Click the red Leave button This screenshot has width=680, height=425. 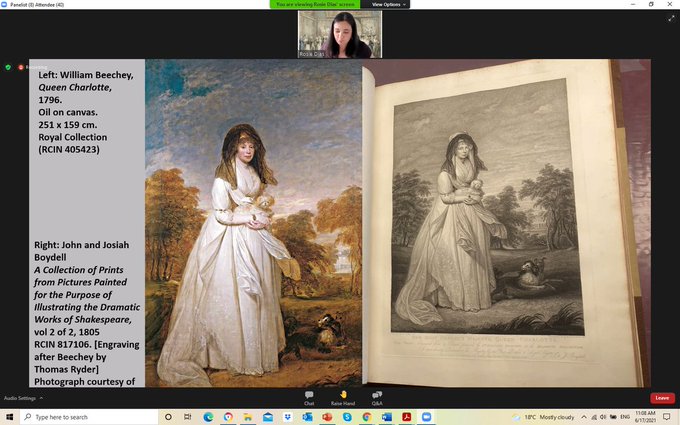click(662, 398)
